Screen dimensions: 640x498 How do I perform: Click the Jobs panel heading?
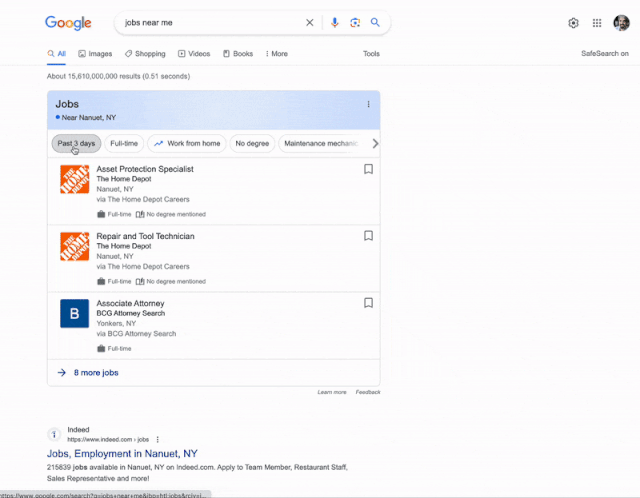pos(67,104)
